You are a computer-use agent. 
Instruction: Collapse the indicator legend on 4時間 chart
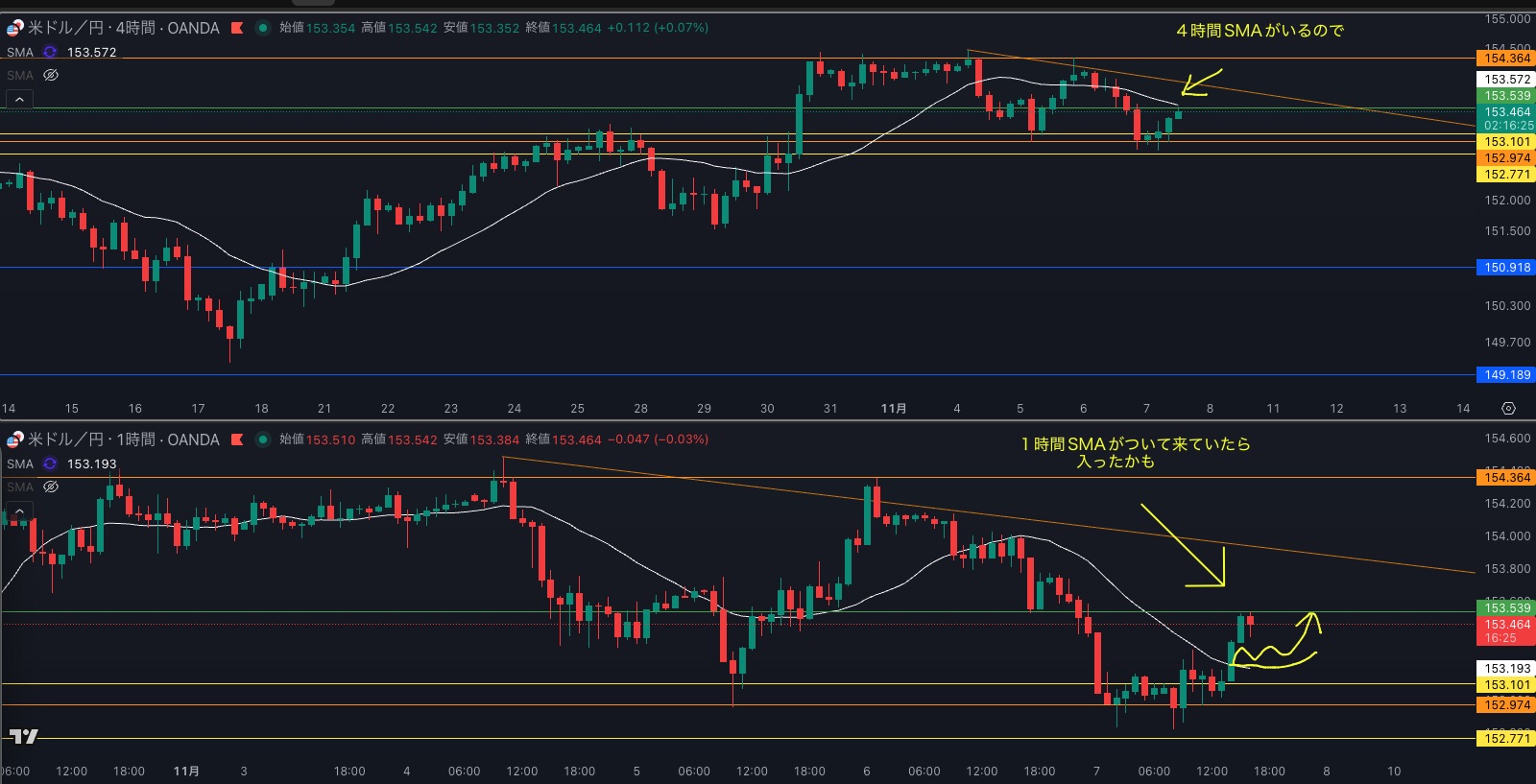coord(19,99)
